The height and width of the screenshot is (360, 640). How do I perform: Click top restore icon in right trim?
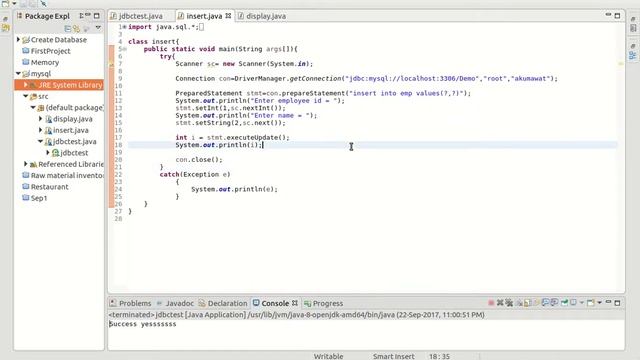coord(633,19)
